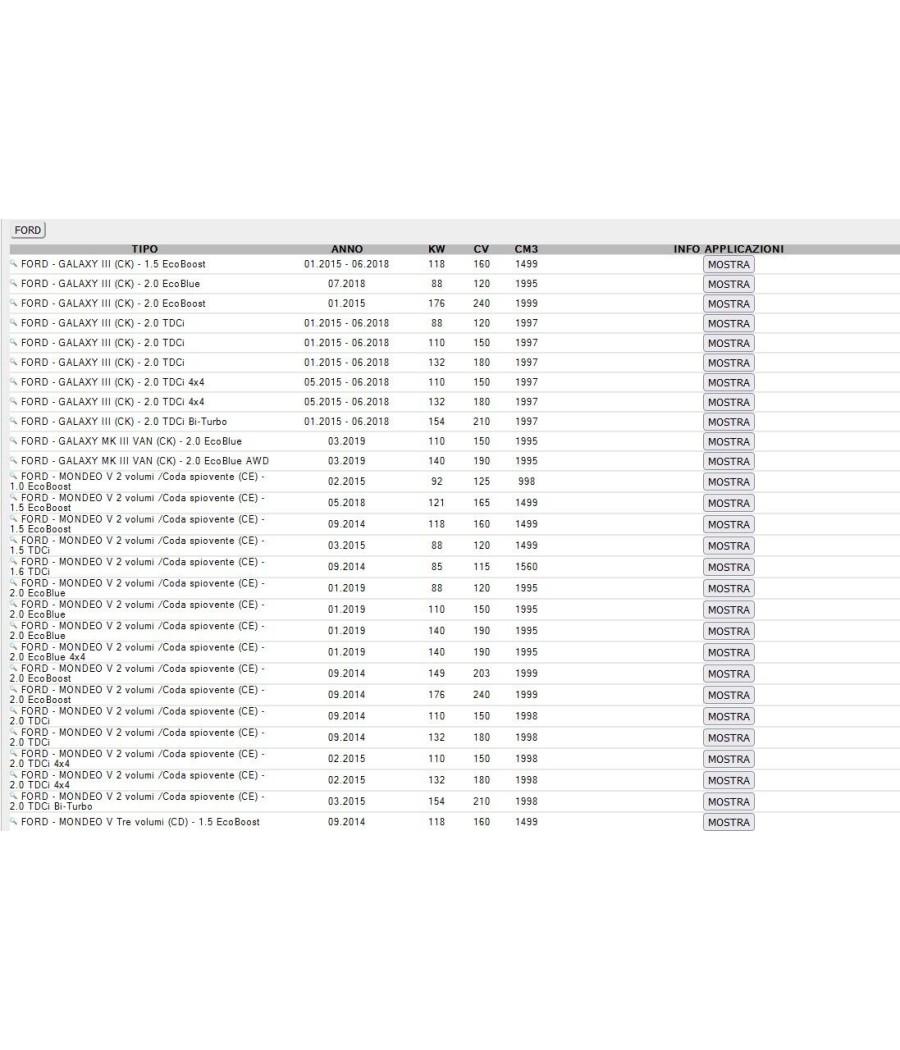This screenshot has width=900, height=1050.
Task: Click date 05.2018 in Mondeo row
Action: pyautogui.click(x=347, y=503)
